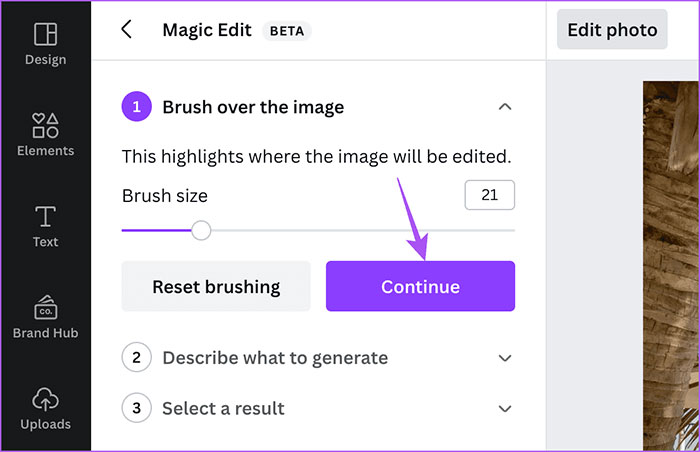Open the Elements sidebar icon
The height and width of the screenshot is (452, 700).
pos(45,126)
